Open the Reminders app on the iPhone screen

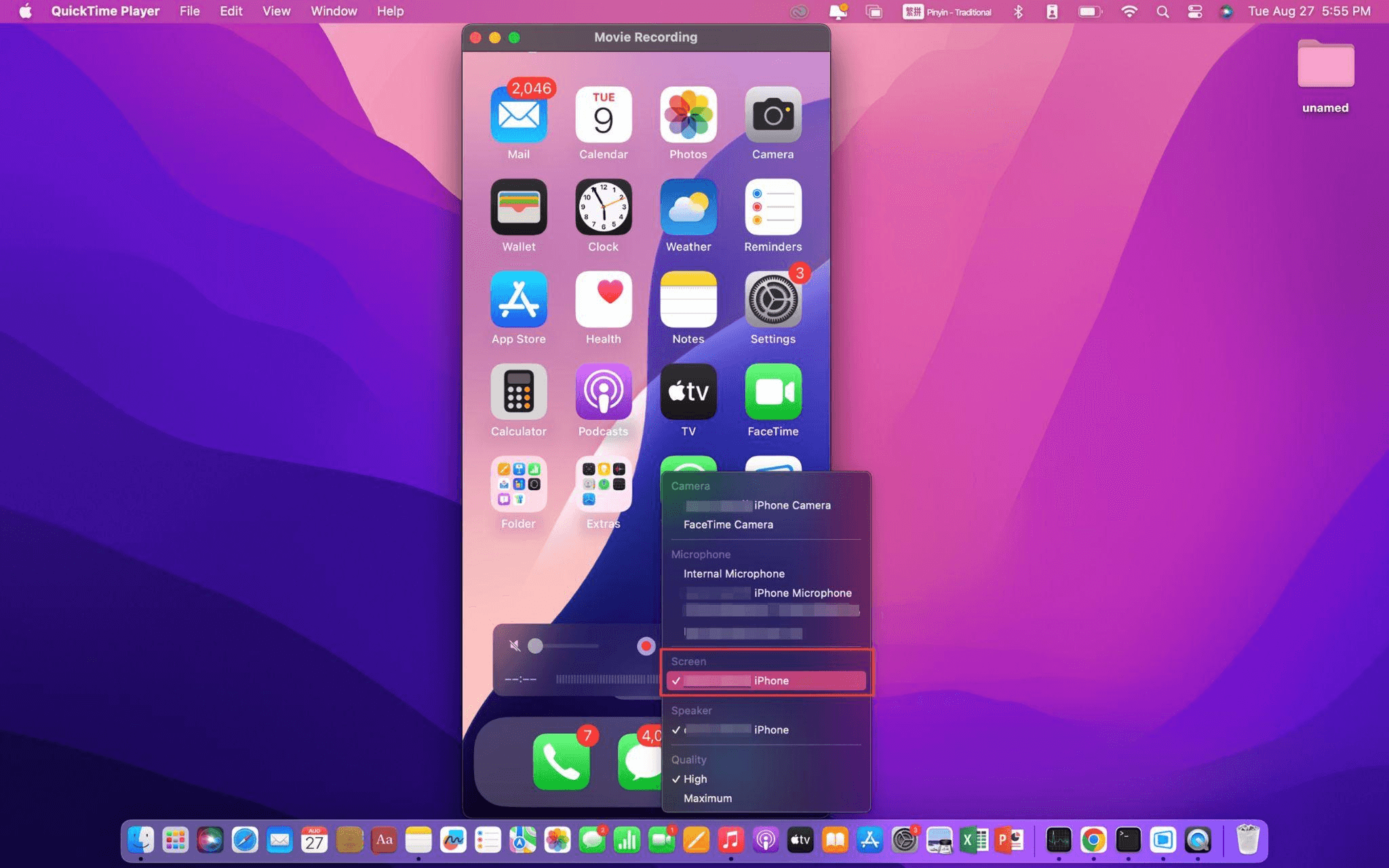pyautogui.click(x=772, y=207)
